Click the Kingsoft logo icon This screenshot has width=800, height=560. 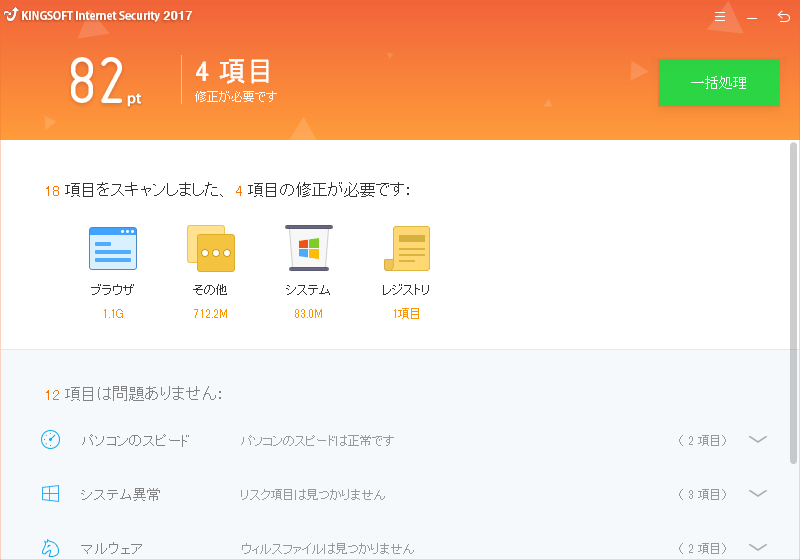pos(11,14)
